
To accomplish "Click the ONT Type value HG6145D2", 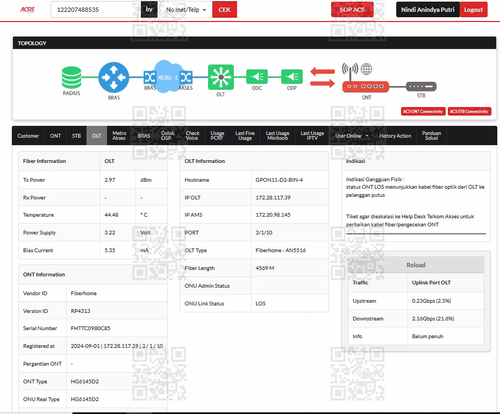I will click(85, 381).
